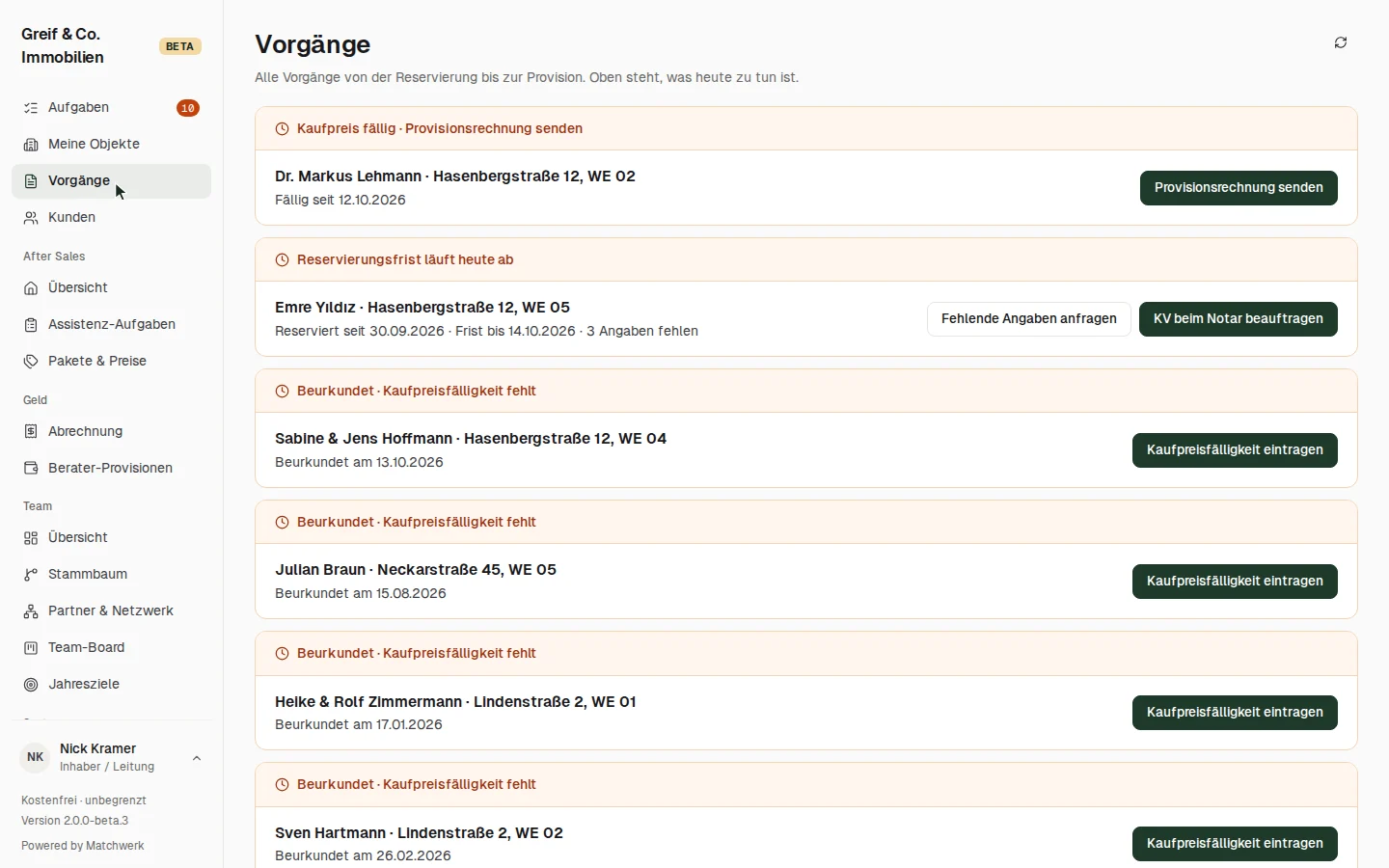Image resolution: width=1389 pixels, height=868 pixels.
Task: Click the title 'Emre Yıldız · Hasenbergstraße 12, WE 05'
Action: tap(422, 308)
